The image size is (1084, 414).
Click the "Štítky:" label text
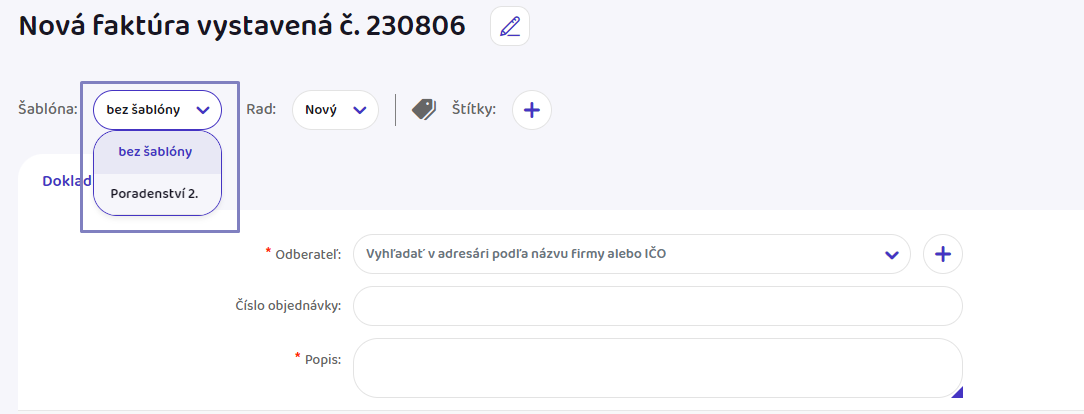pos(474,109)
